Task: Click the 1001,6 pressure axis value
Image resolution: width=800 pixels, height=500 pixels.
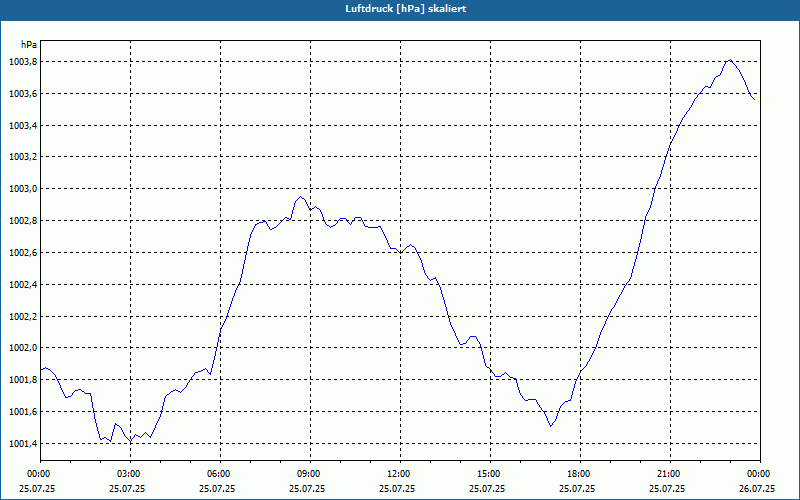Action: coord(22,412)
